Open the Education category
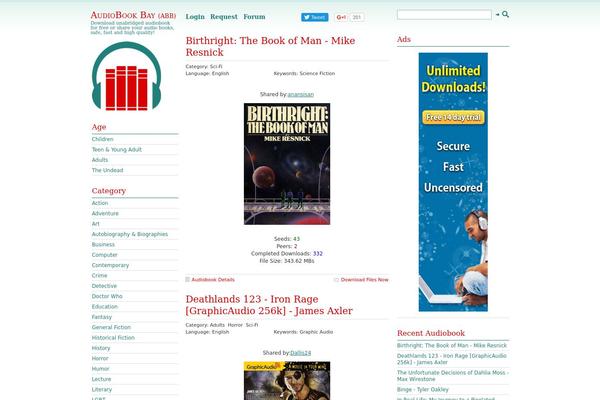The width and height of the screenshot is (600, 400). (105, 307)
